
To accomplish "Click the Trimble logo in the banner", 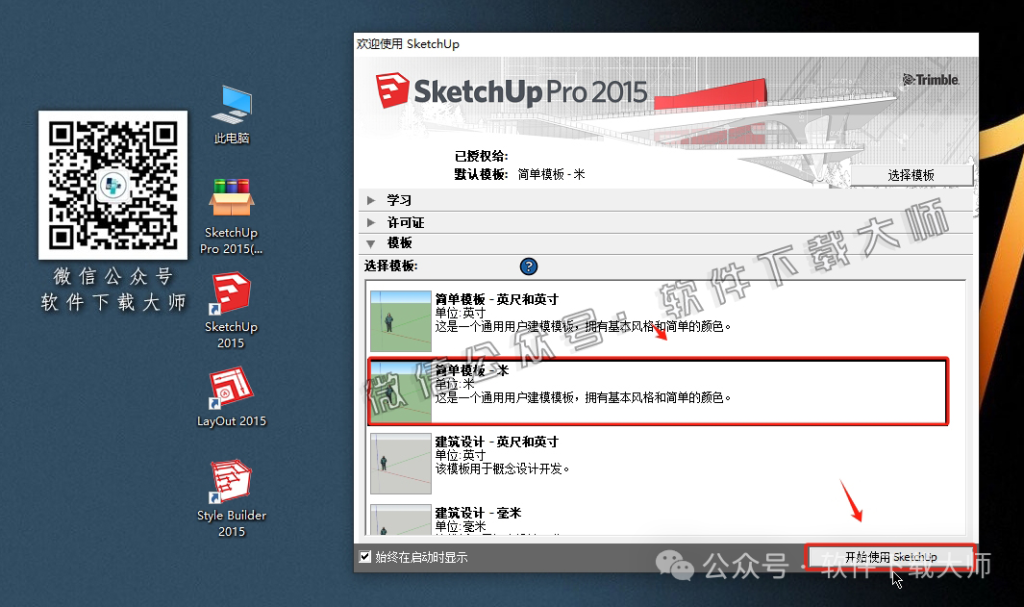I will pyautogui.click(x=930, y=79).
